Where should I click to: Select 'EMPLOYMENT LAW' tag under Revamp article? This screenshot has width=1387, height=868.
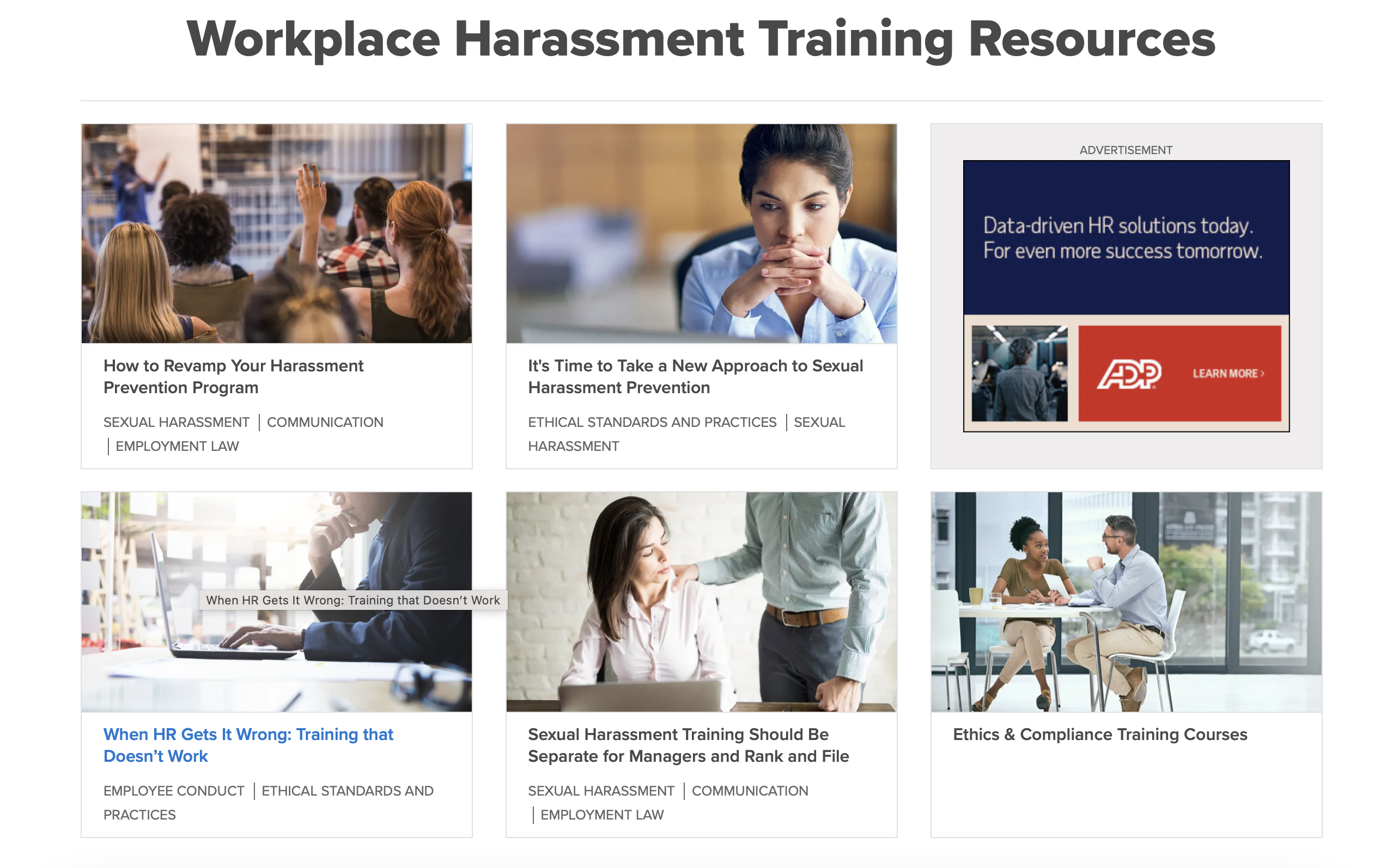177,446
